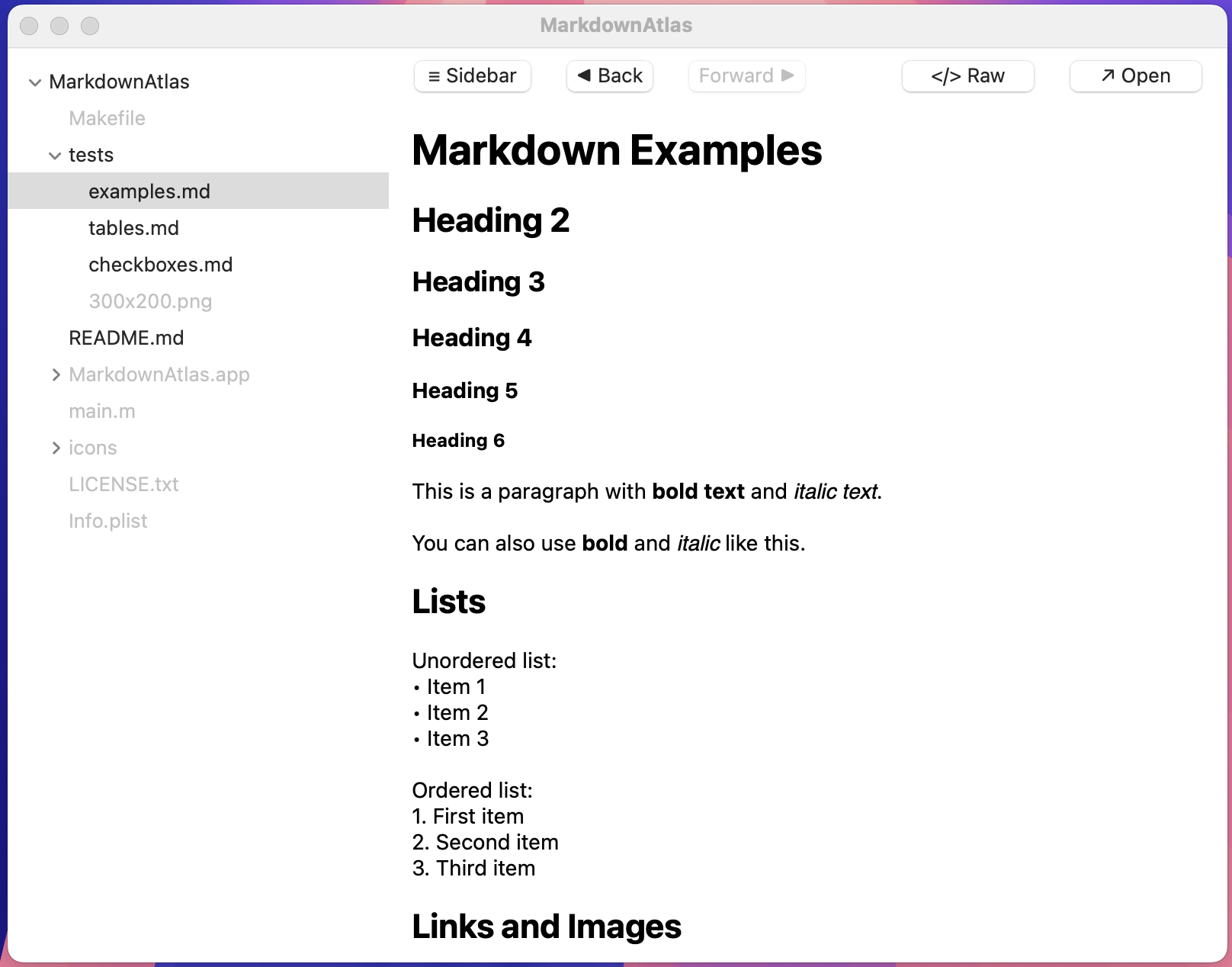Re-select the highlighted examples.md file

[149, 191]
